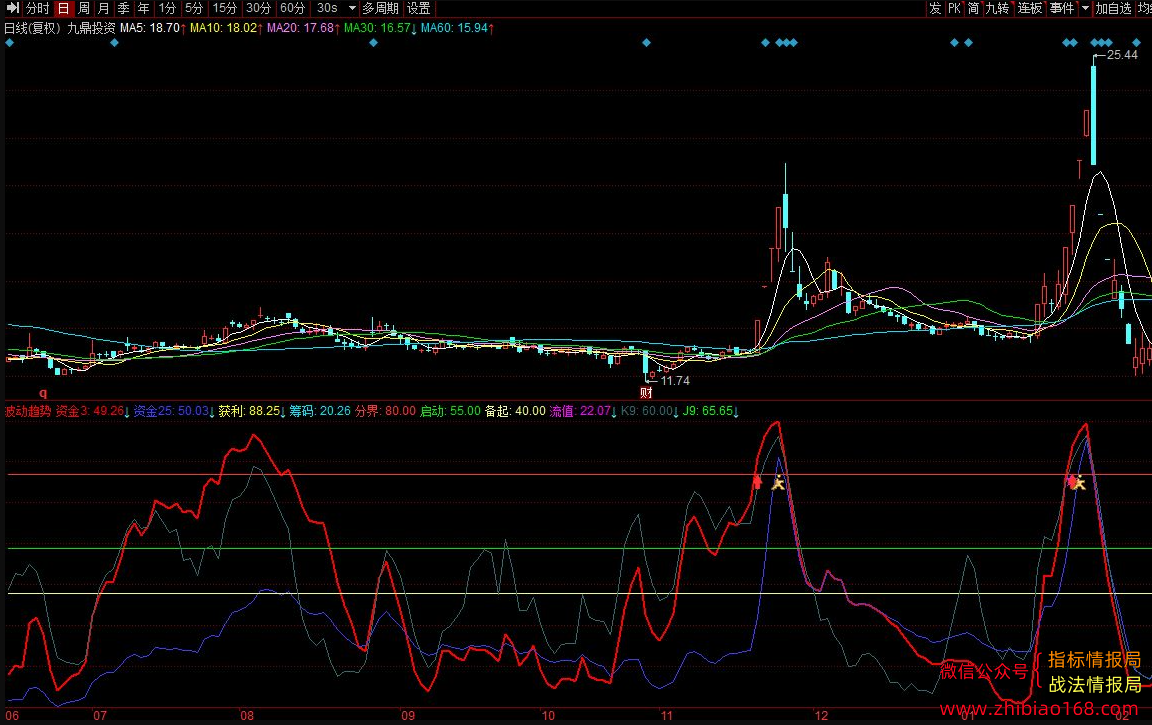The image size is (1152, 725).
Task: Click the 分界: 80.00 indicator value
Action: tap(385, 411)
